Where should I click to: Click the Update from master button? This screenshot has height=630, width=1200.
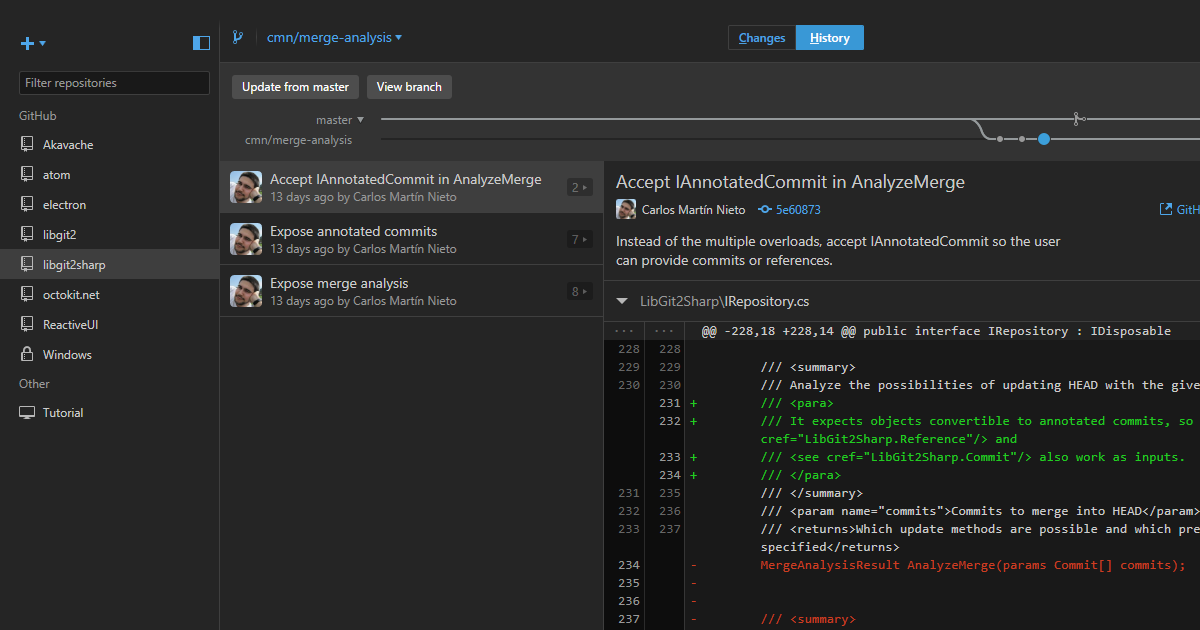(295, 86)
